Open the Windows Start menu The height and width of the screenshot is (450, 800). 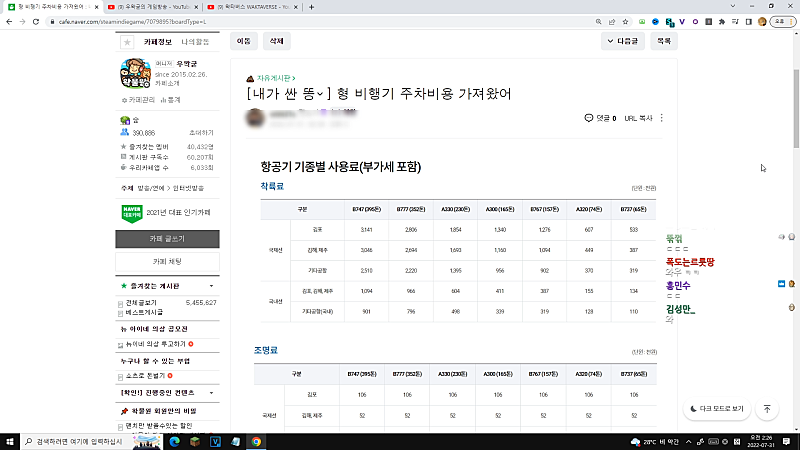click(9, 441)
